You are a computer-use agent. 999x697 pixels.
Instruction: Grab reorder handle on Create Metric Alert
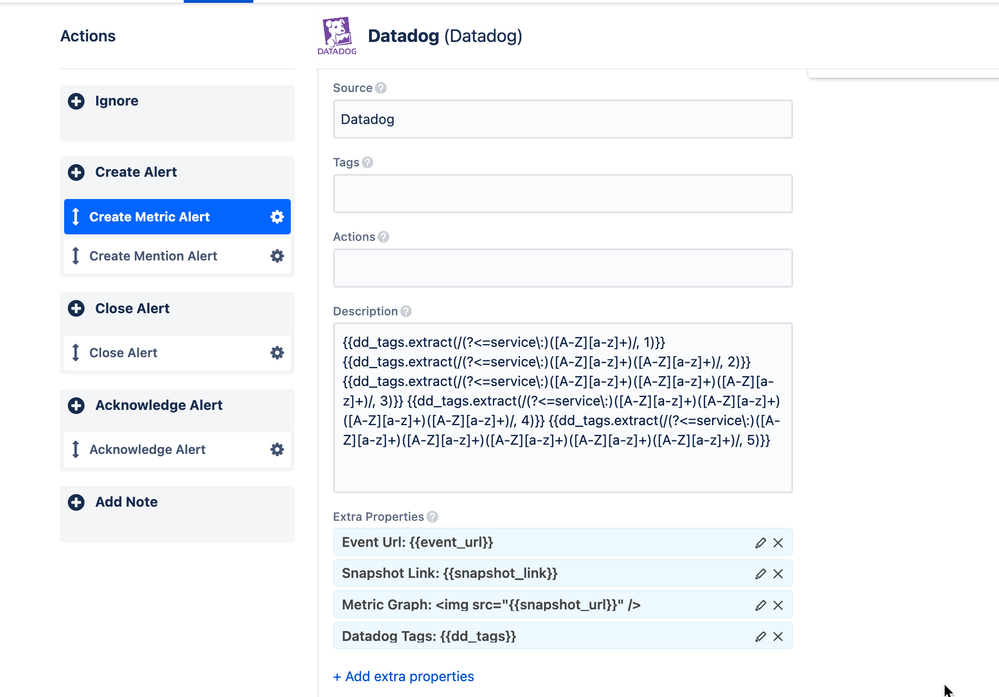coord(76,217)
